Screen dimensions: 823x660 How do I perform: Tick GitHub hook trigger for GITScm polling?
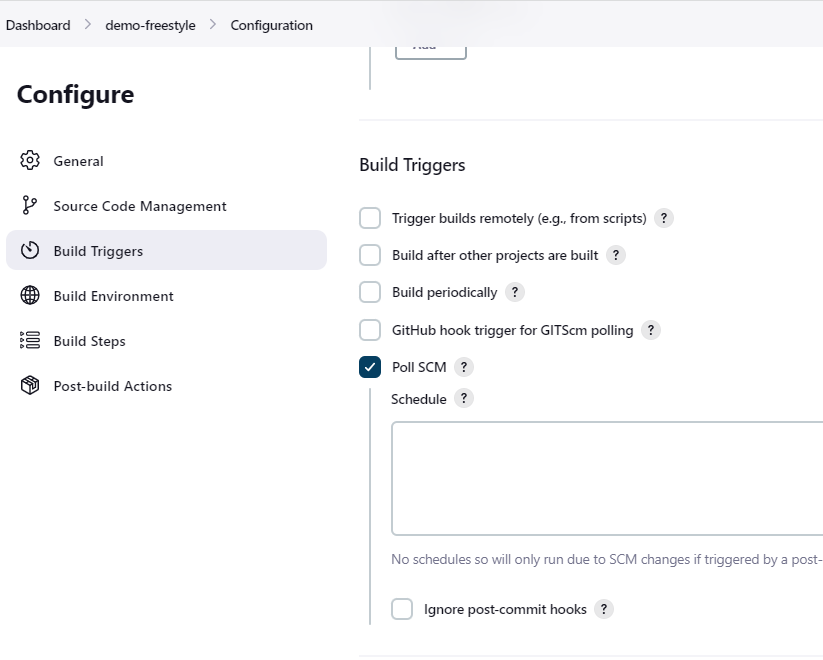(370, 330)
